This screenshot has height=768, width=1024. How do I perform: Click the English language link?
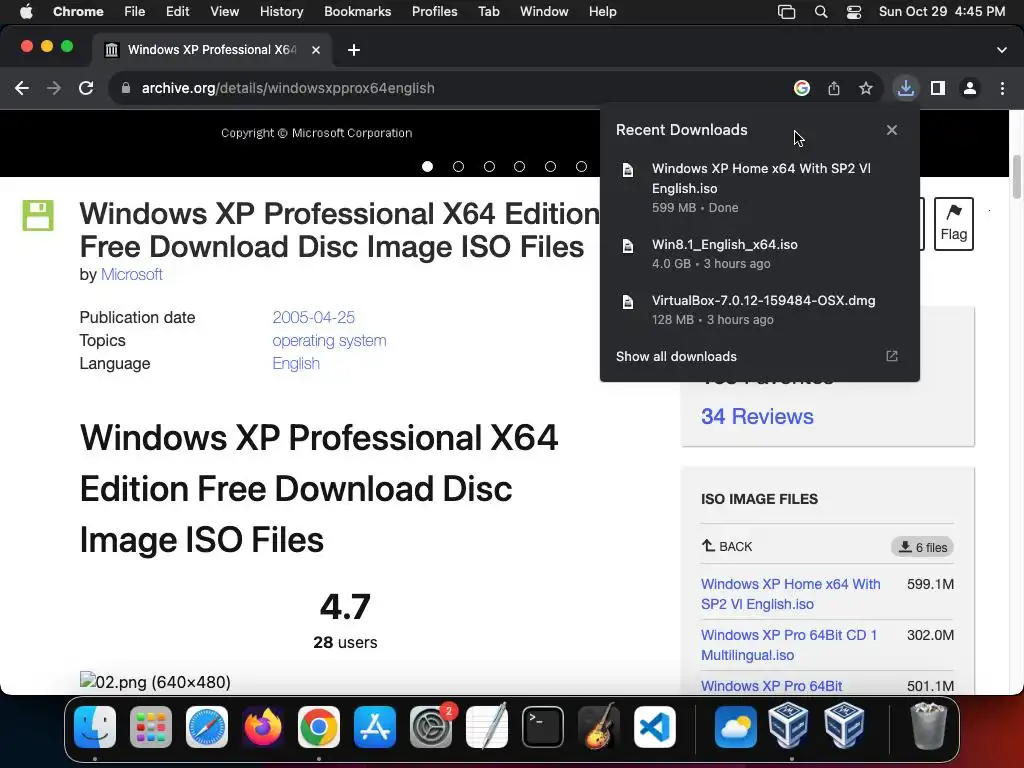pos(296,364)
